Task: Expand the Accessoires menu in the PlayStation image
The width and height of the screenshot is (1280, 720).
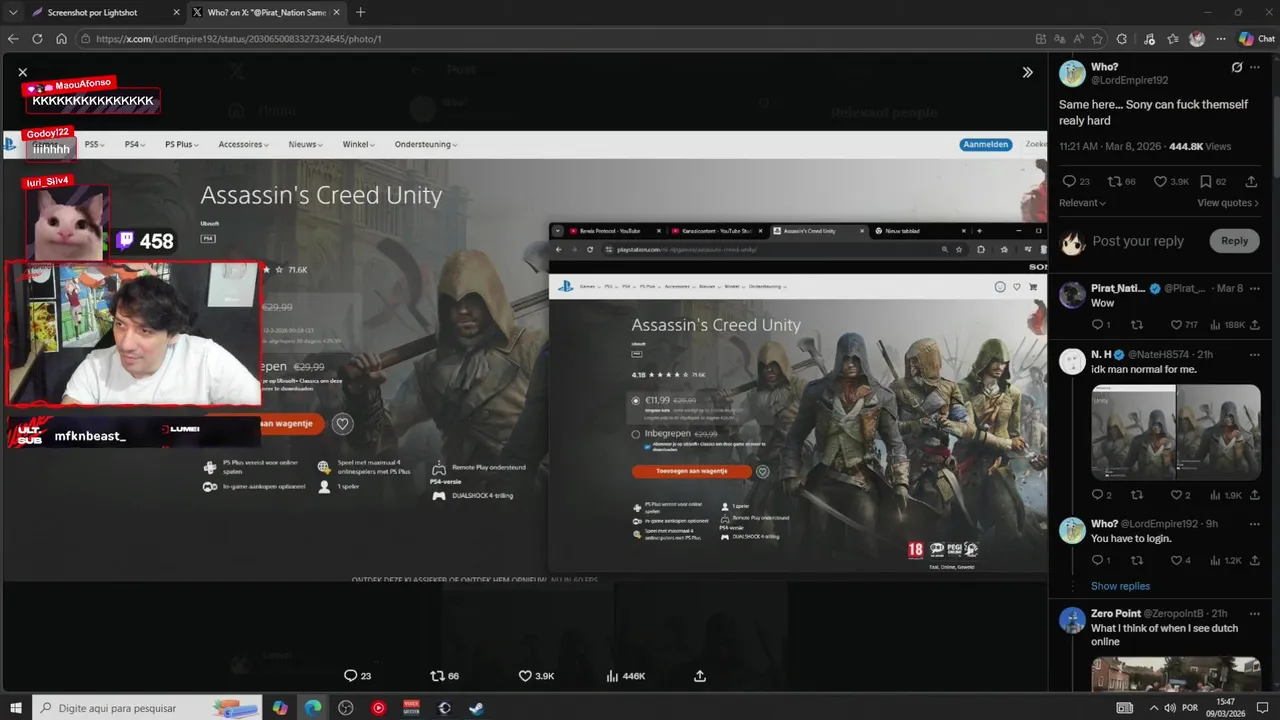Action: coord(244,144)
